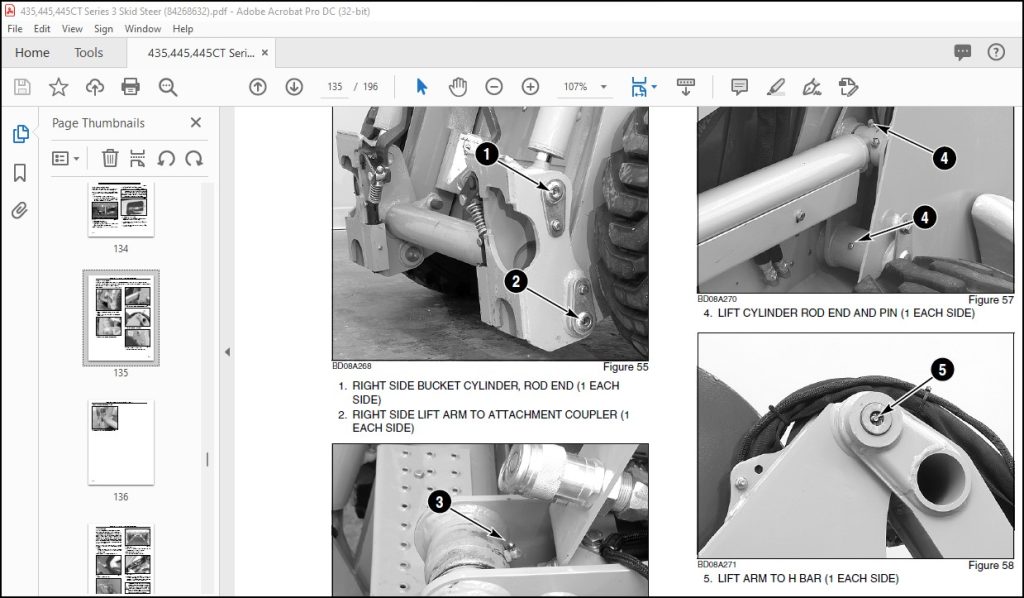Go to next page arrow
1024x598 pixels.
(x=295, y=87)
